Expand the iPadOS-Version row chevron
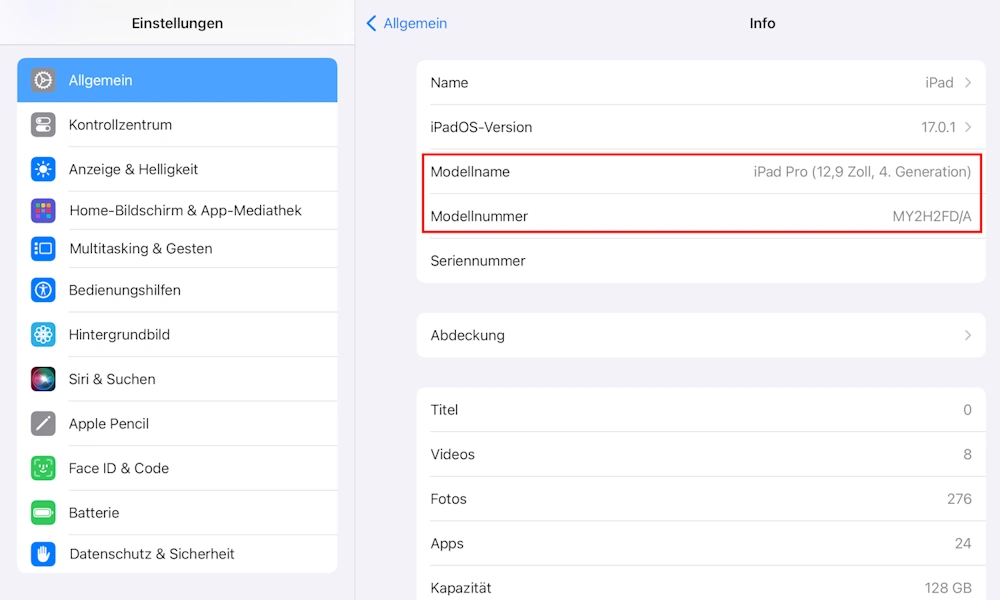The width and height of the screenshot is (1000, 600). [x=968, y=127]
